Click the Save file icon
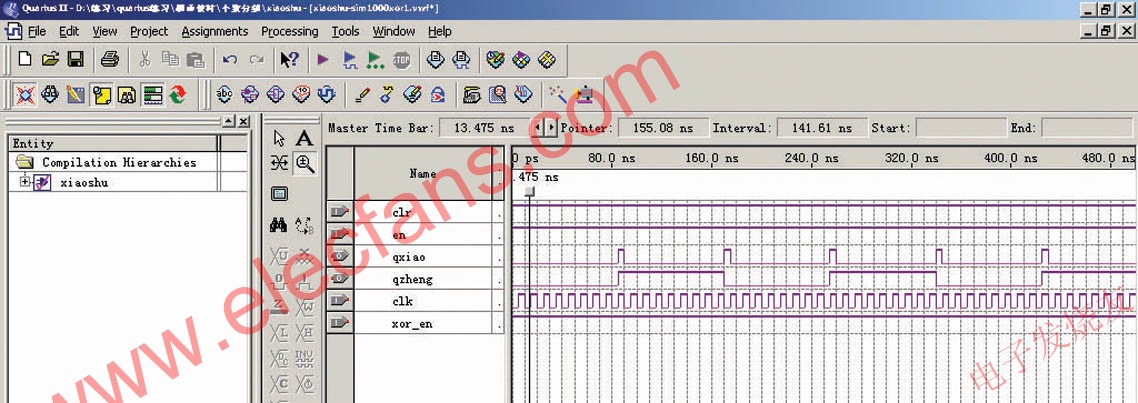 (73, 60)
